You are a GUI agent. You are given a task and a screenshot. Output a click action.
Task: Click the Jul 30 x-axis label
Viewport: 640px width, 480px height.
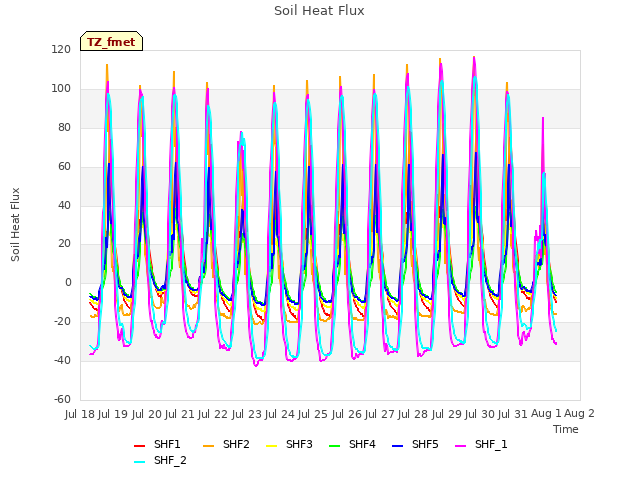pyautogui.click(x=480, y=414)
